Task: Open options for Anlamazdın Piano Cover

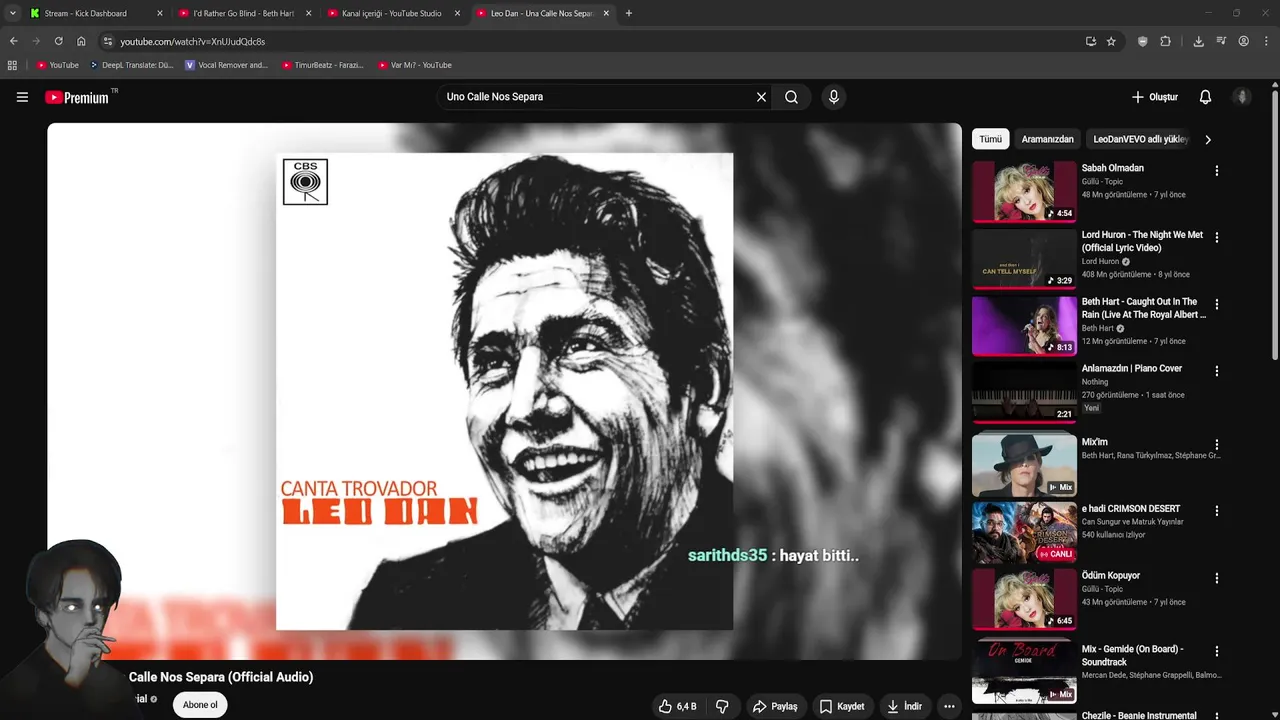Action: tap(1217, 371)
